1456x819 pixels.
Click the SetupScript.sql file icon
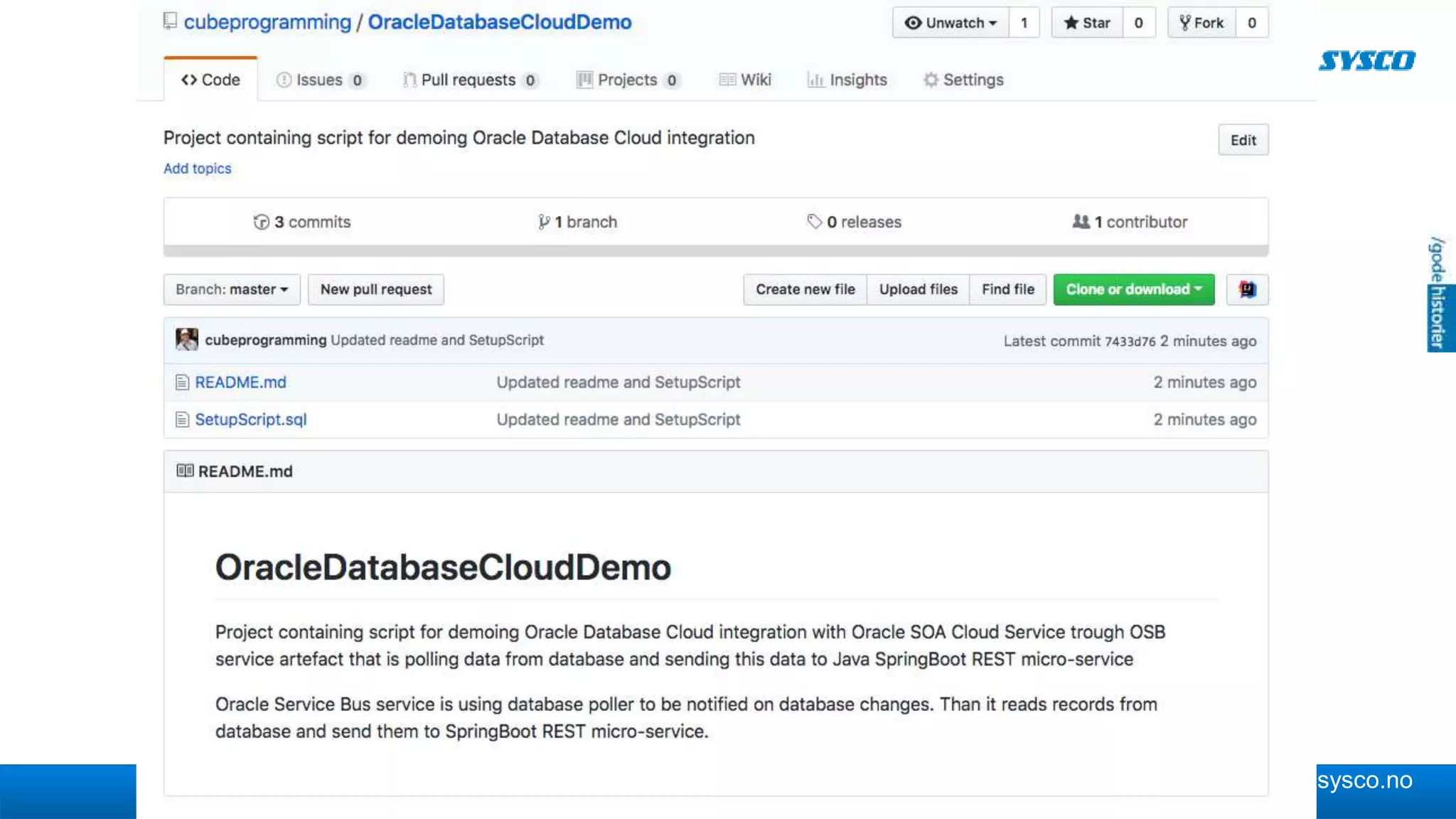[x=183, y=420]
